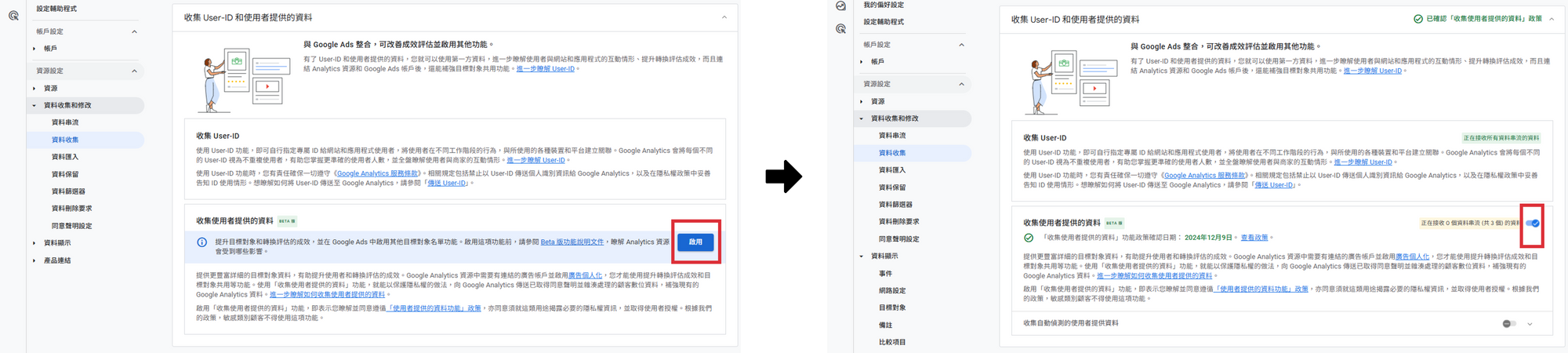Expand 產品連結 tree item in left sidebar
Image resolution: width=1568 pixels, height=353 pixels.
[34, 260]
